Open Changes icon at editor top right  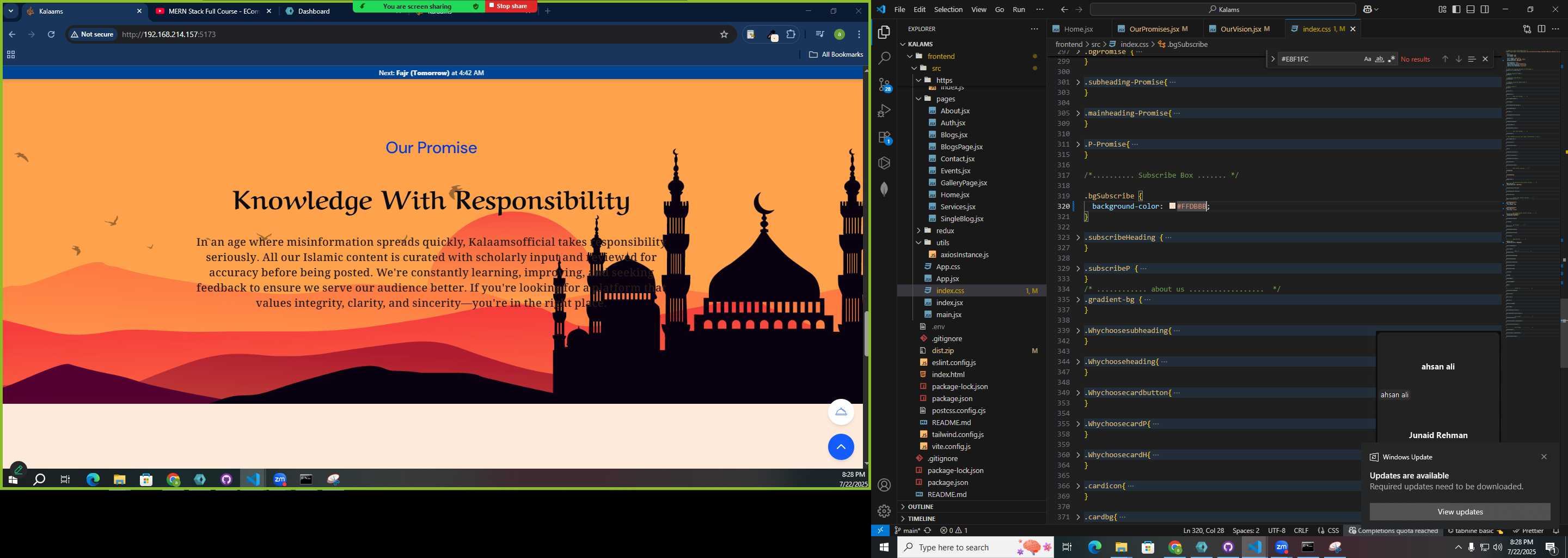click(1527, 29)
